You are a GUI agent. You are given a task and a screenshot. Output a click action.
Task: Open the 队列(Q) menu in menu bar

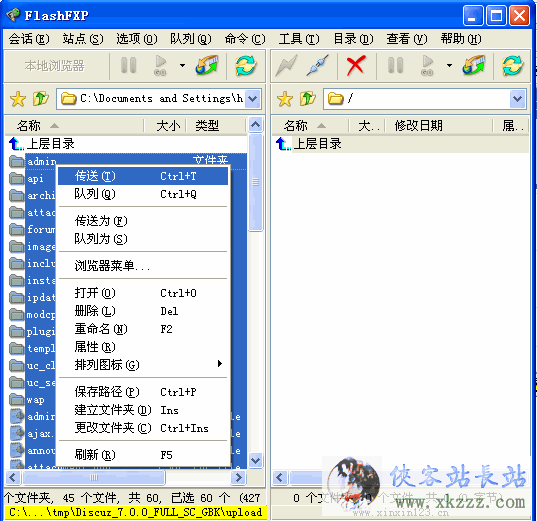190,39
